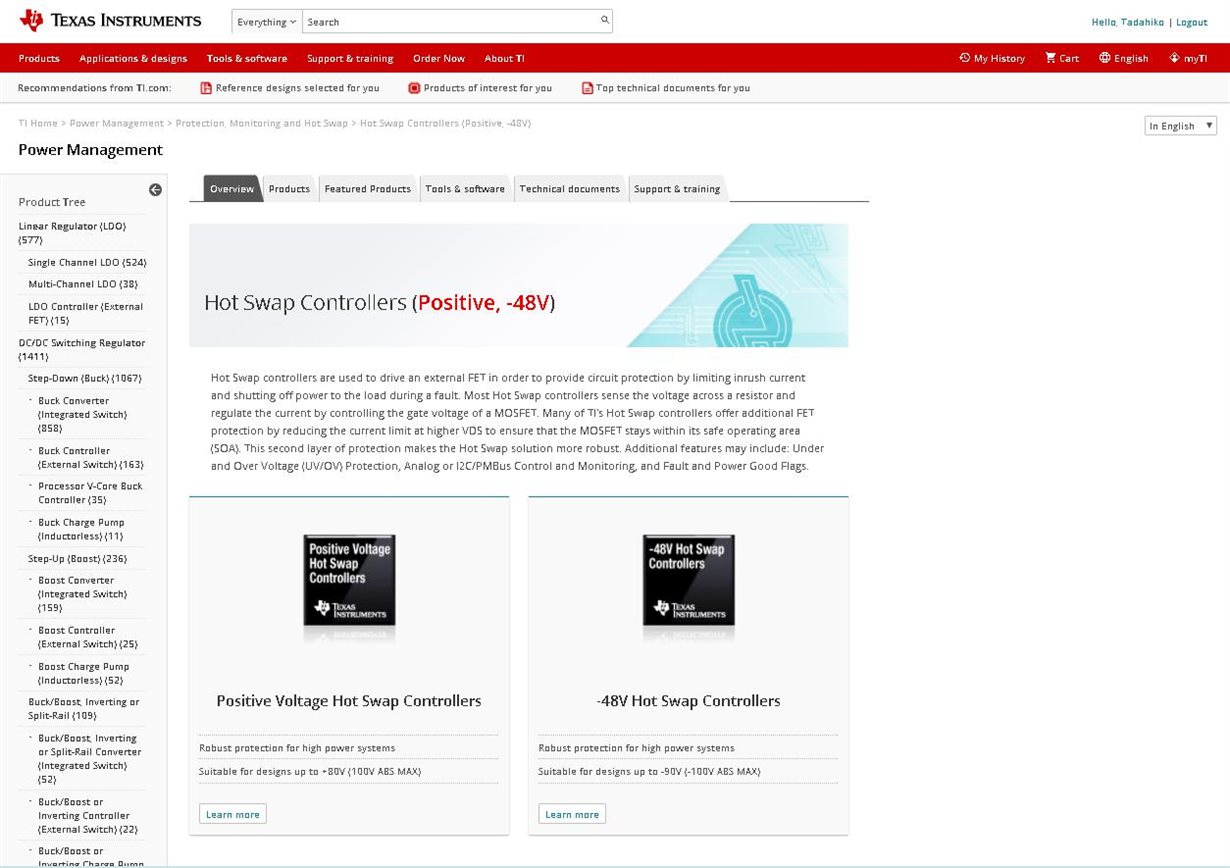
Task: Open Single Channel LDO tree item
Action: [87, 262]
